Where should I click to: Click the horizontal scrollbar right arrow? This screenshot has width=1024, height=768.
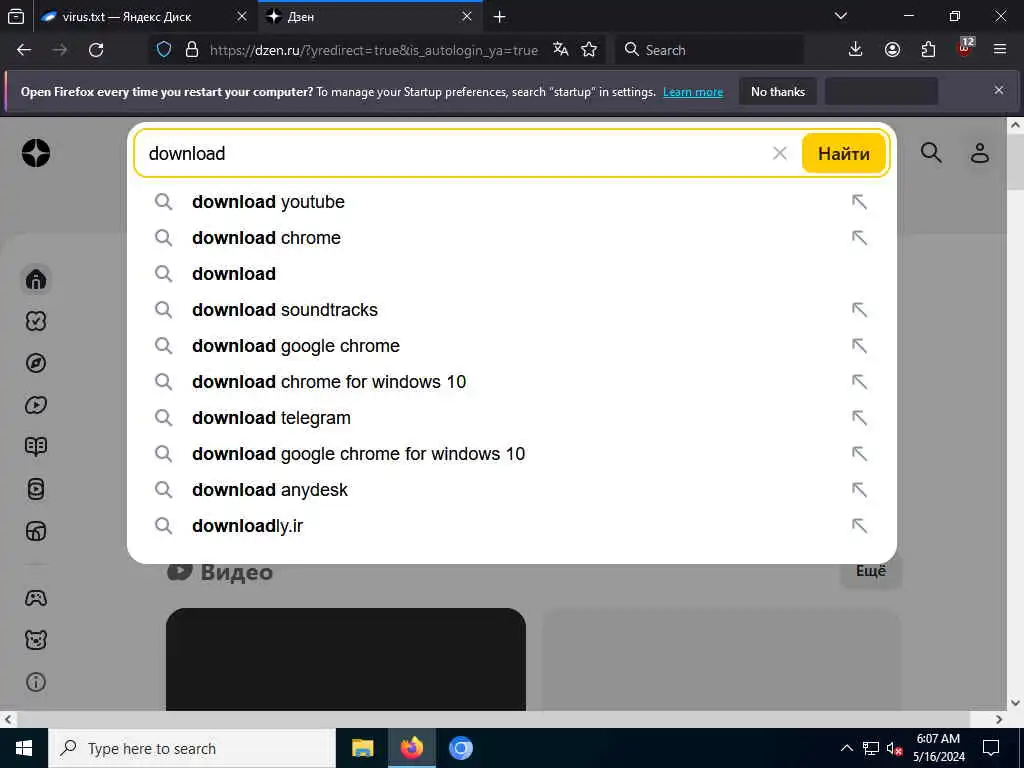point(999,720)
